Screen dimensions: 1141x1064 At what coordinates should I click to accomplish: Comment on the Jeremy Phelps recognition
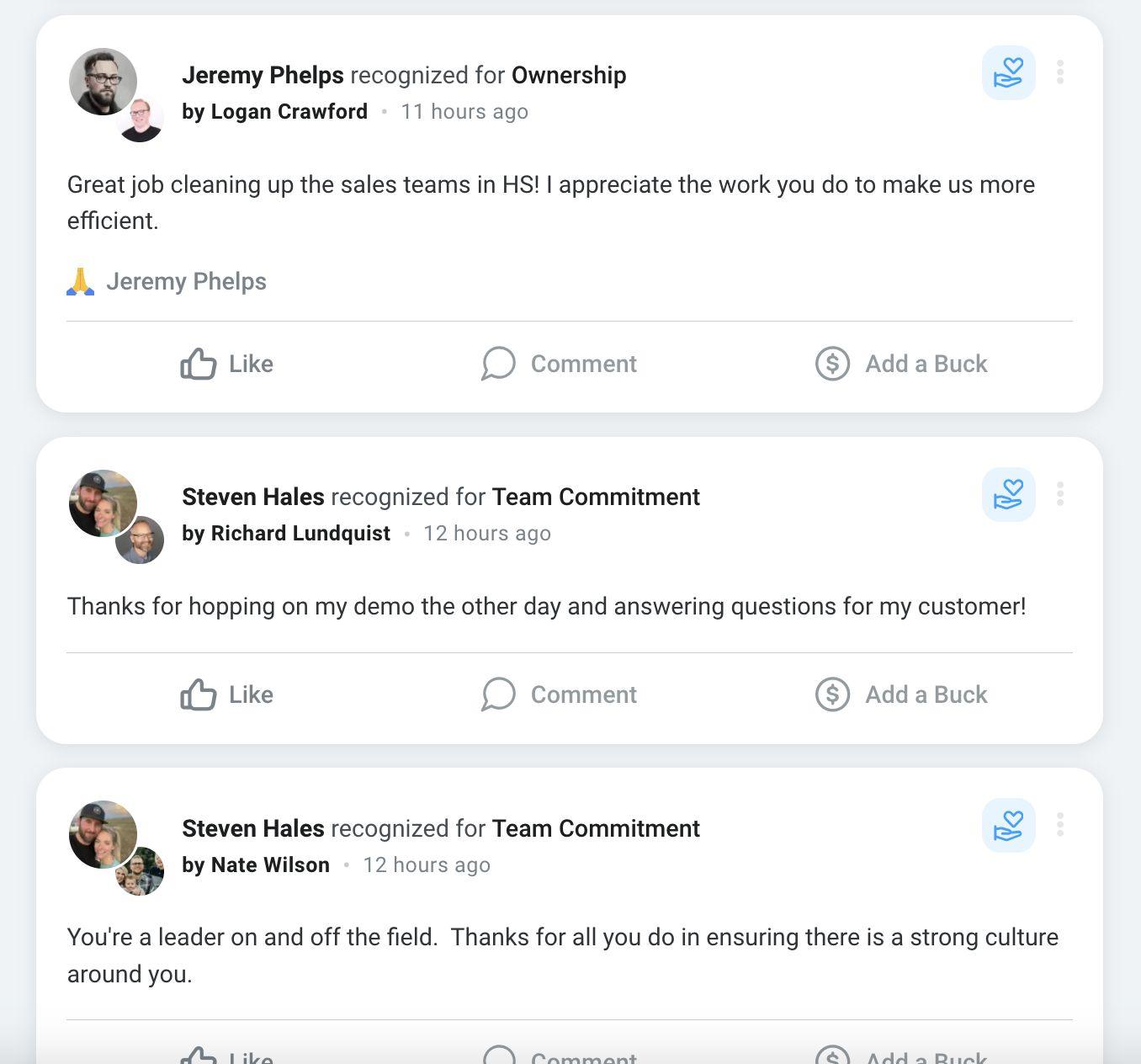560,364
